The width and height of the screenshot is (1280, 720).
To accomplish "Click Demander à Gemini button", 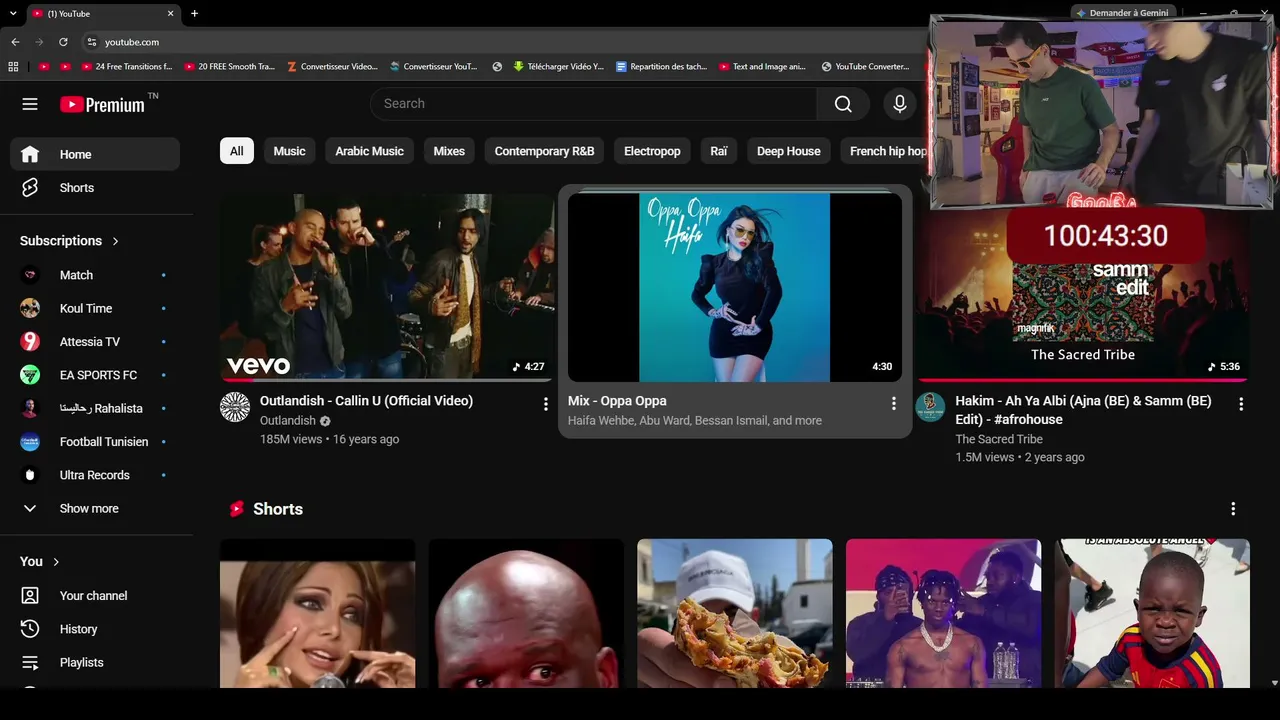I will (x=1121, y=13).
